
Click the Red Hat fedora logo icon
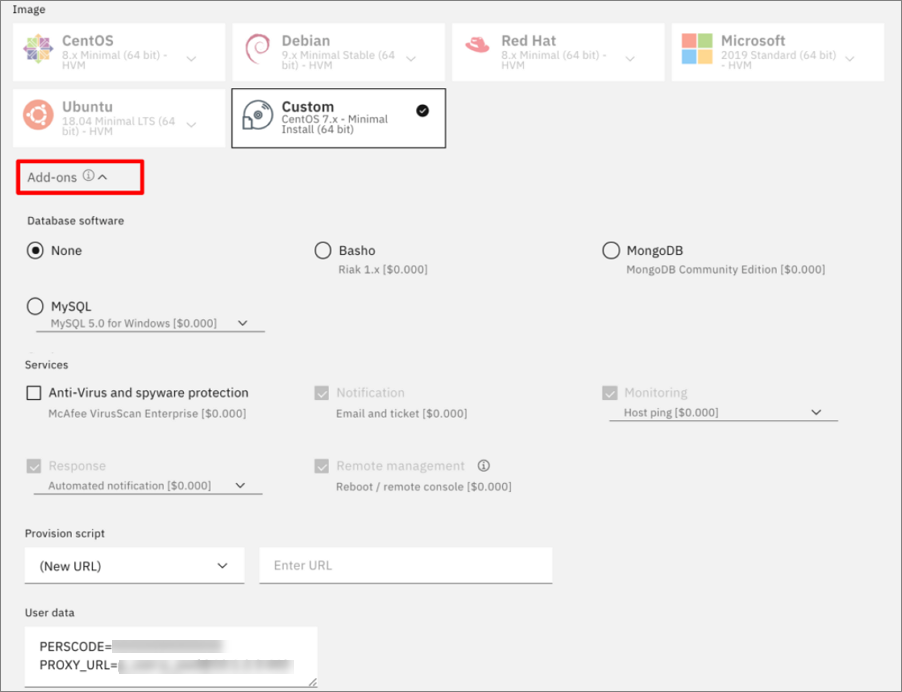coord(478,45)
